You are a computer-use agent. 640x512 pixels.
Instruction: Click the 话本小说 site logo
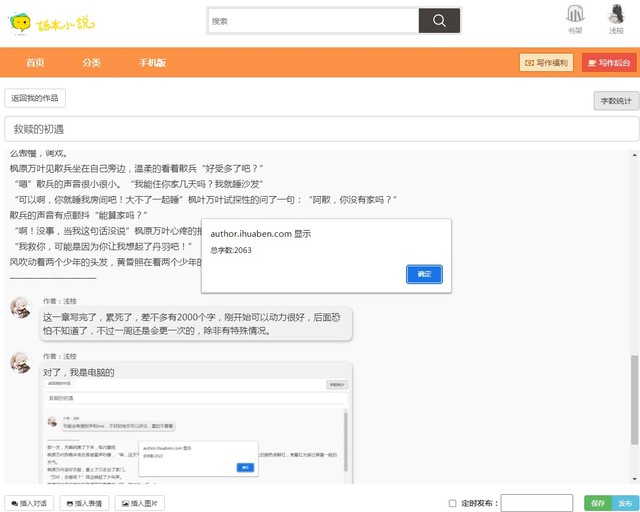click(x=45, y=22)
